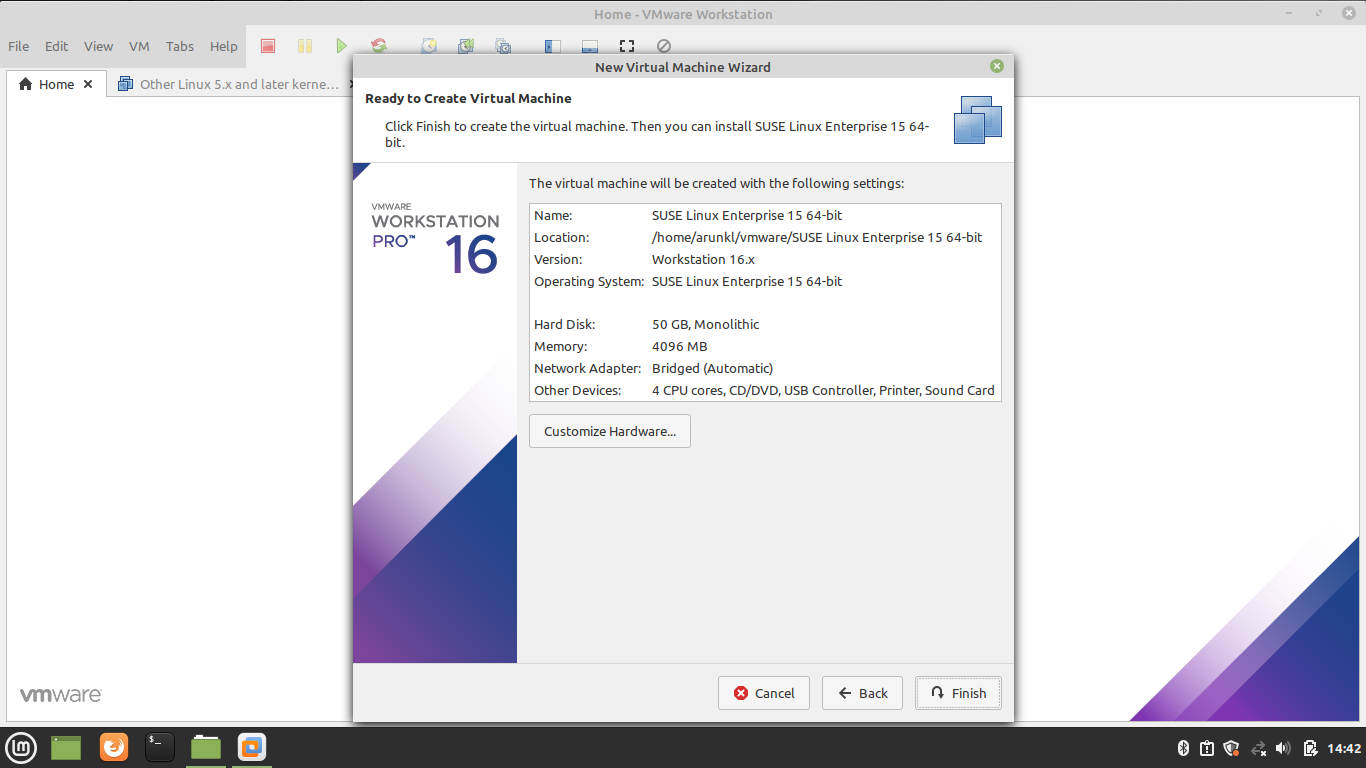Open the Help menu

point(224,46)
